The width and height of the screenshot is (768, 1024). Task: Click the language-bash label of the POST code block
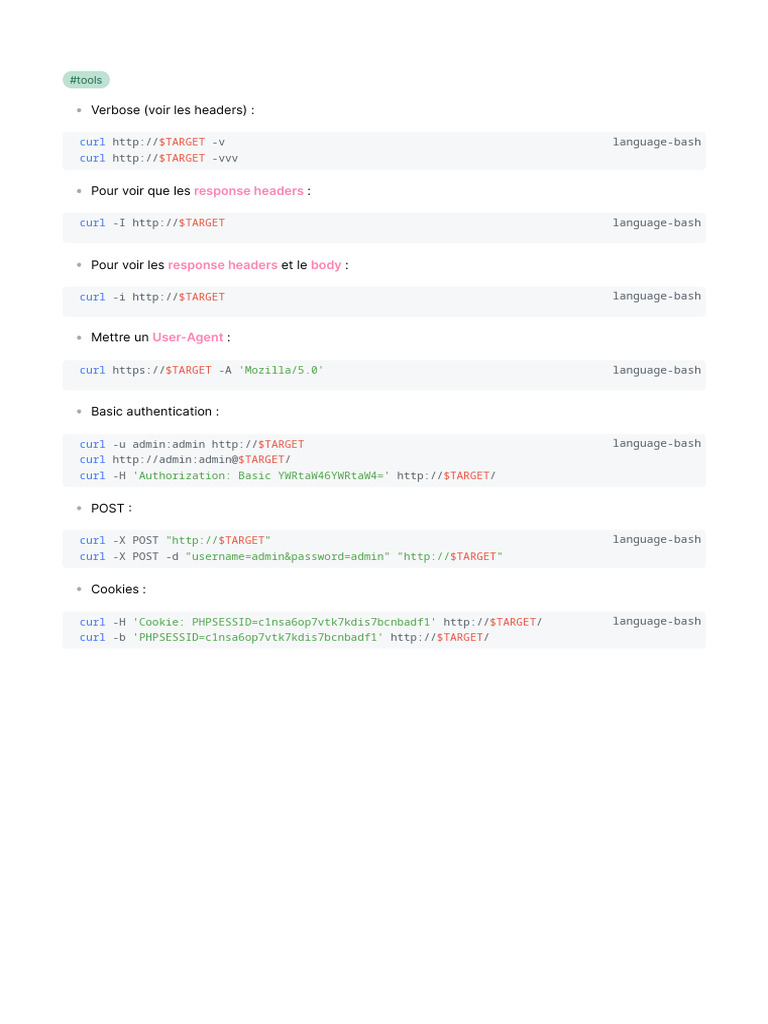[x=656, y=540]
